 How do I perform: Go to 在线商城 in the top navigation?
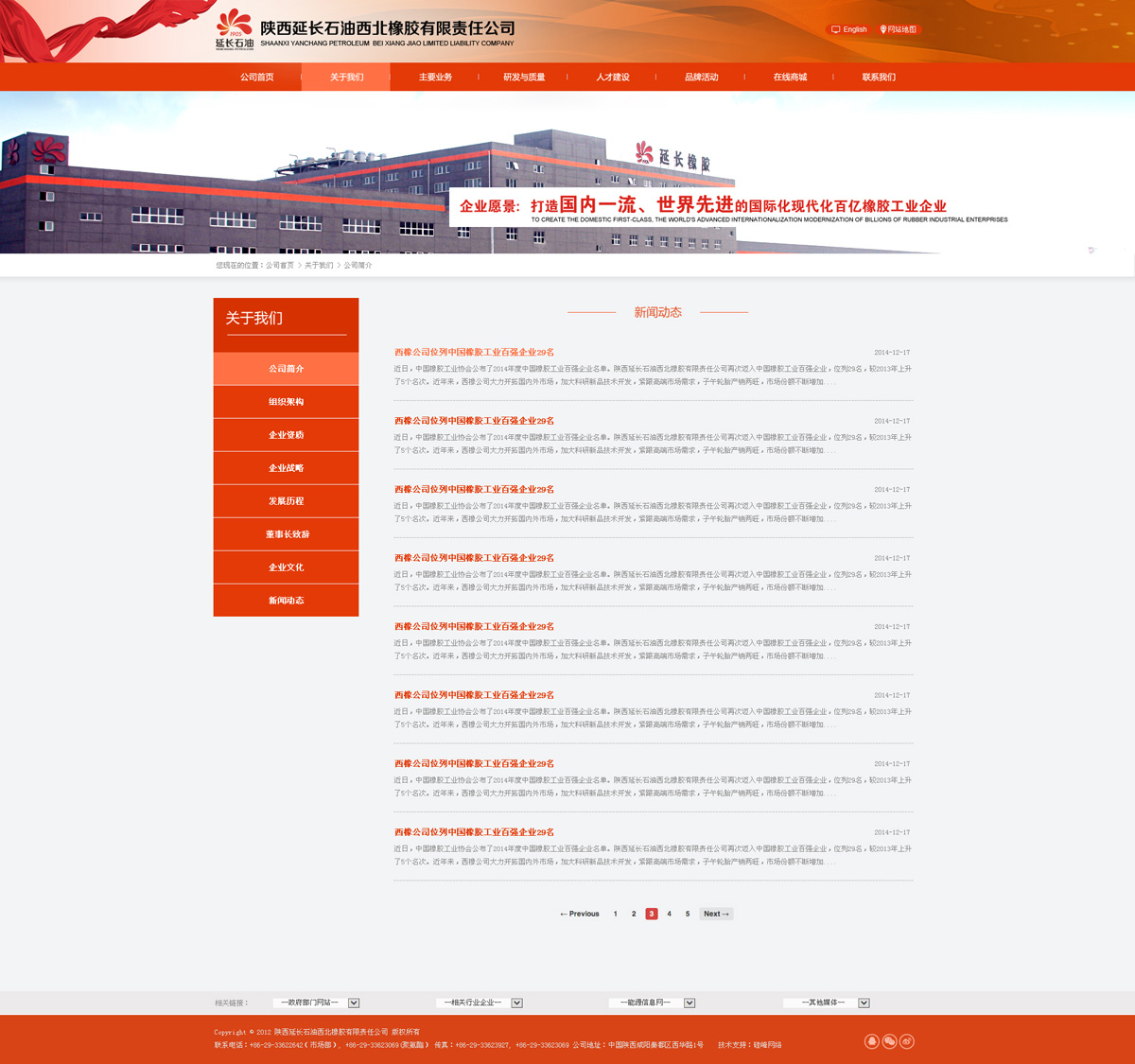[790, 78]
